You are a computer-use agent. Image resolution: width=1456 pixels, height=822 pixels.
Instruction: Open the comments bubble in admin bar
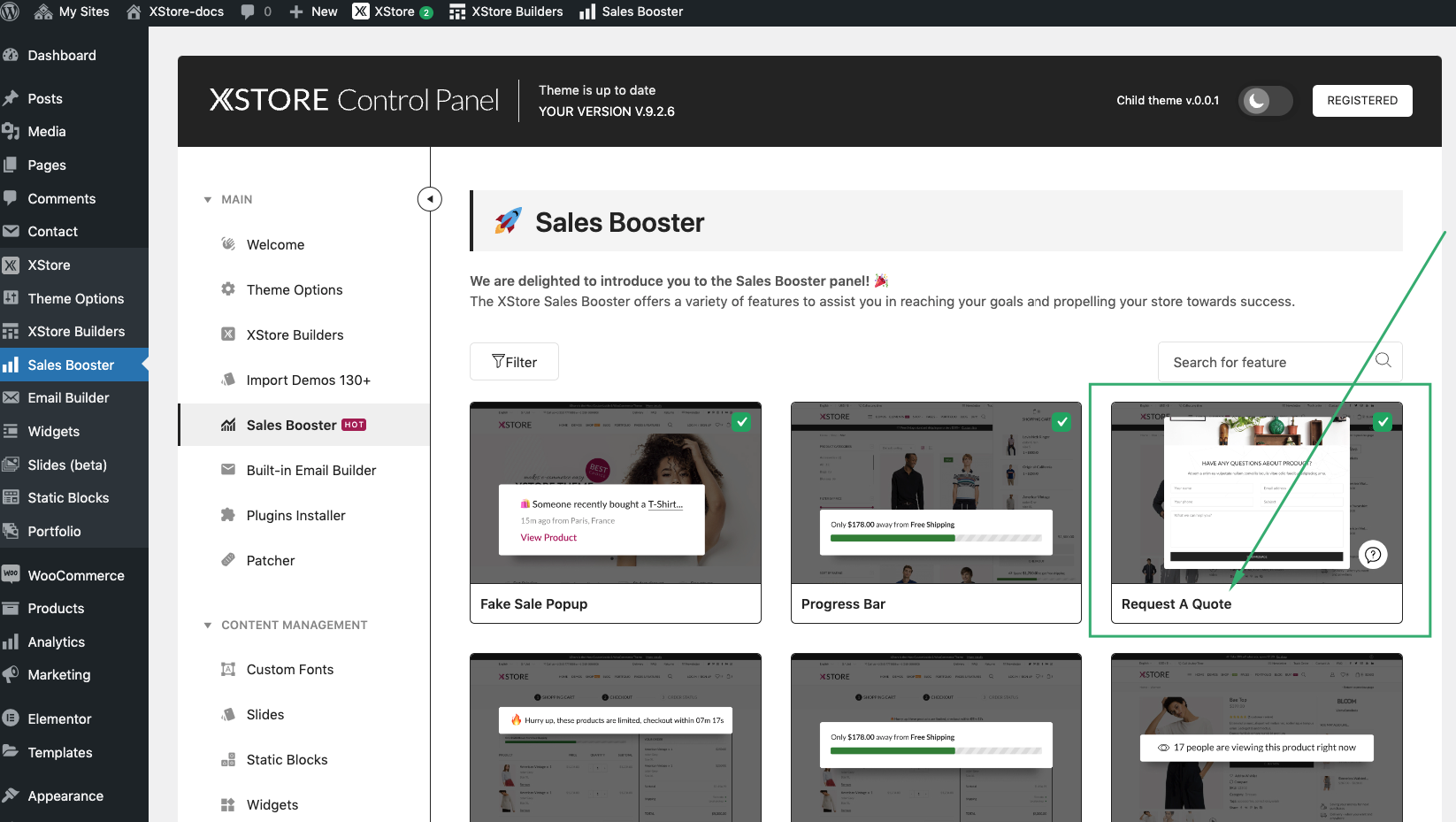[x=256, y=12]
